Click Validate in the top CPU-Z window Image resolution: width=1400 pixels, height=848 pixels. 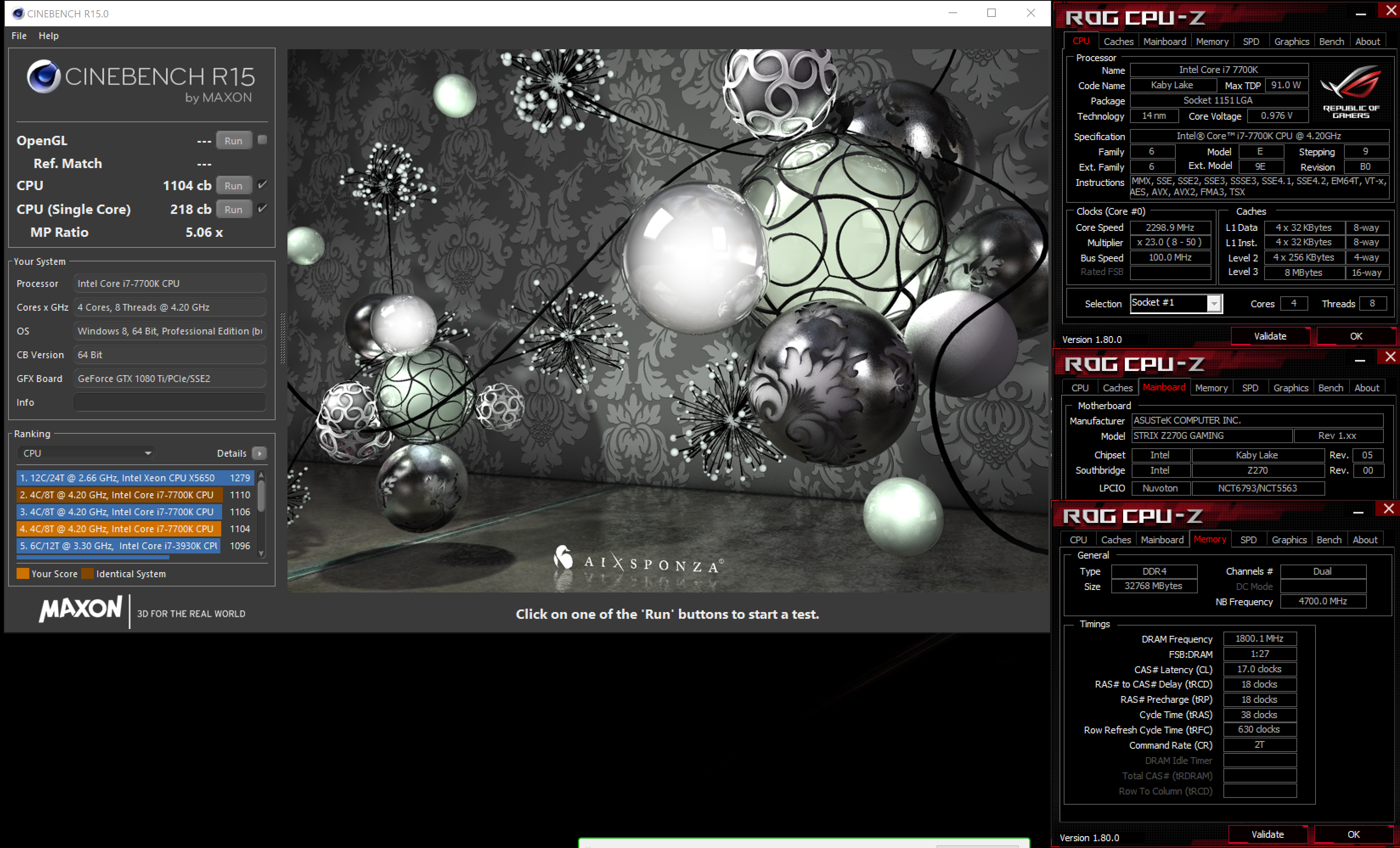point(1270,336)
